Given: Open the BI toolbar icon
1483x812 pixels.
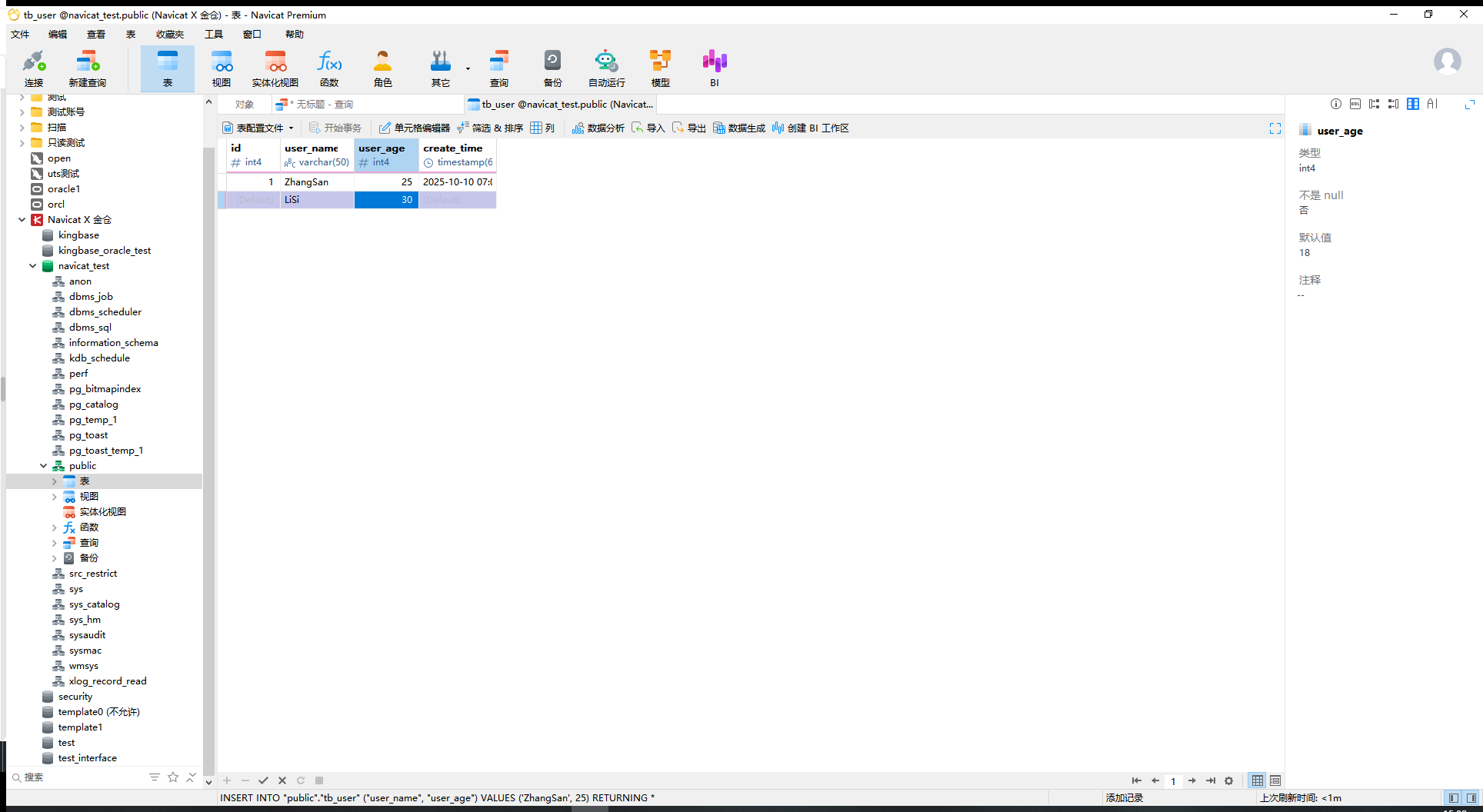Looking at the screenshot, I should pyautogui.click(x=715, y=68).
